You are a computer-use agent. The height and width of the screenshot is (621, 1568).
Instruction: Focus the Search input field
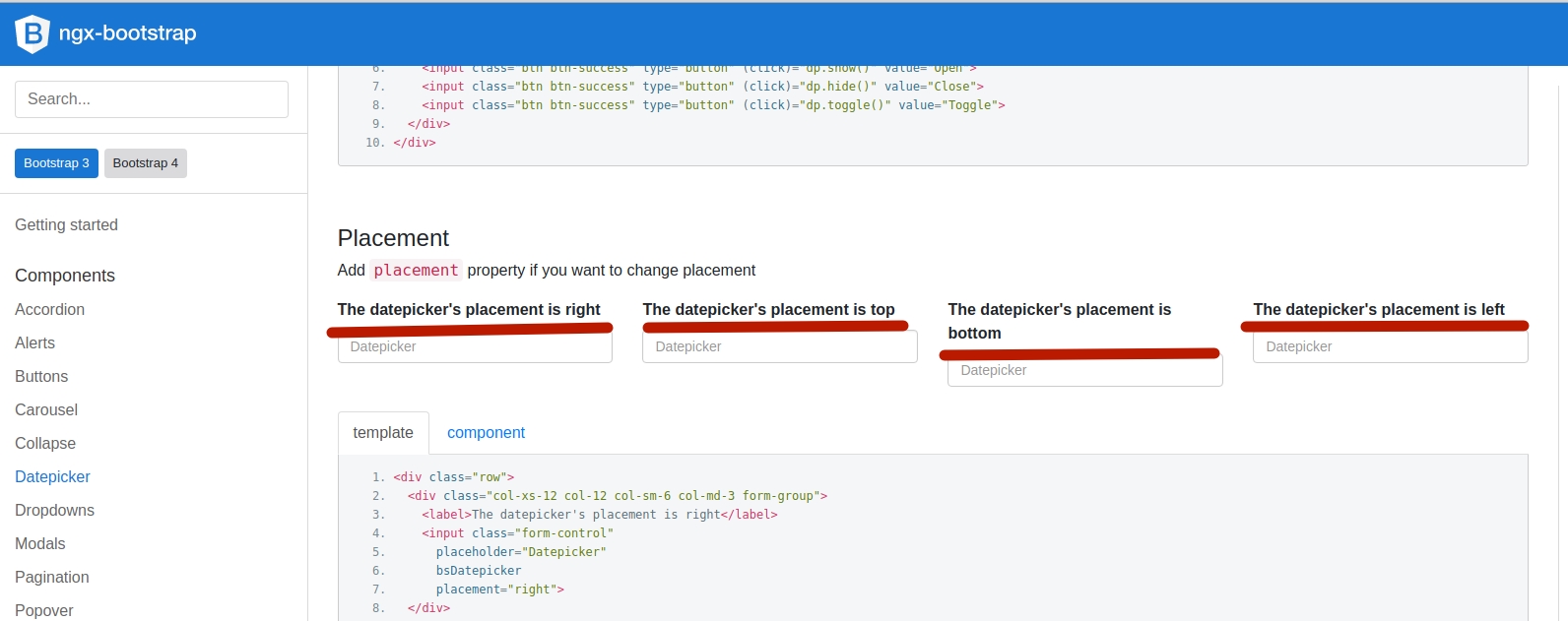tap(152, 99)
